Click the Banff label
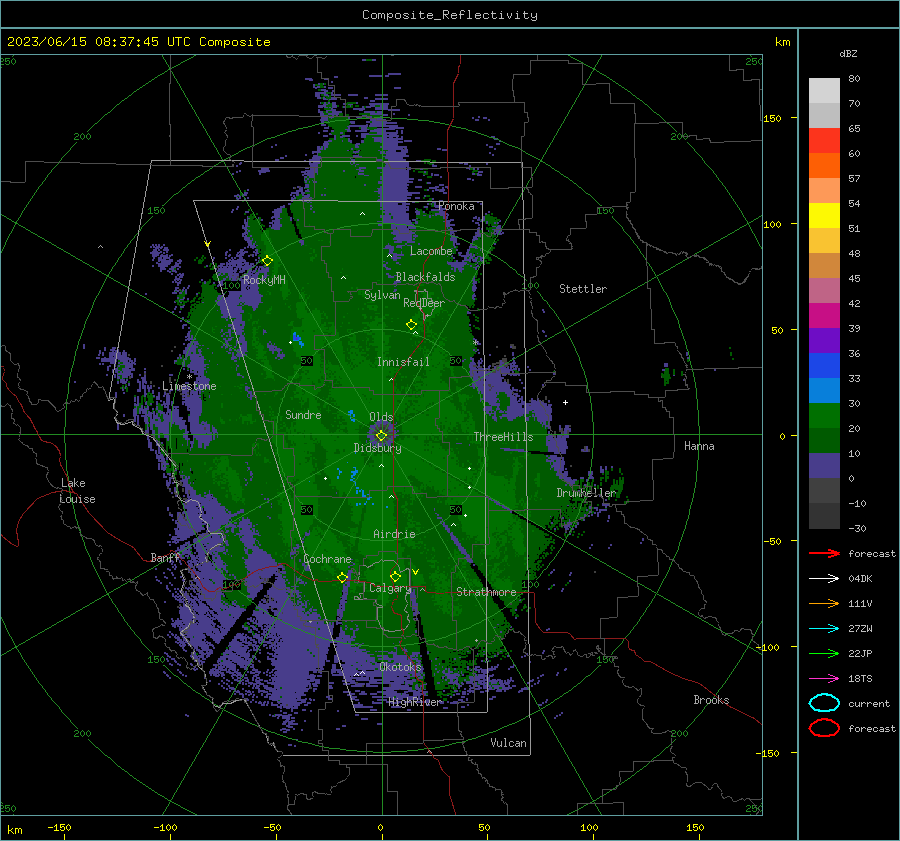This screenshot has height=841, width=900. coord(165,558)
